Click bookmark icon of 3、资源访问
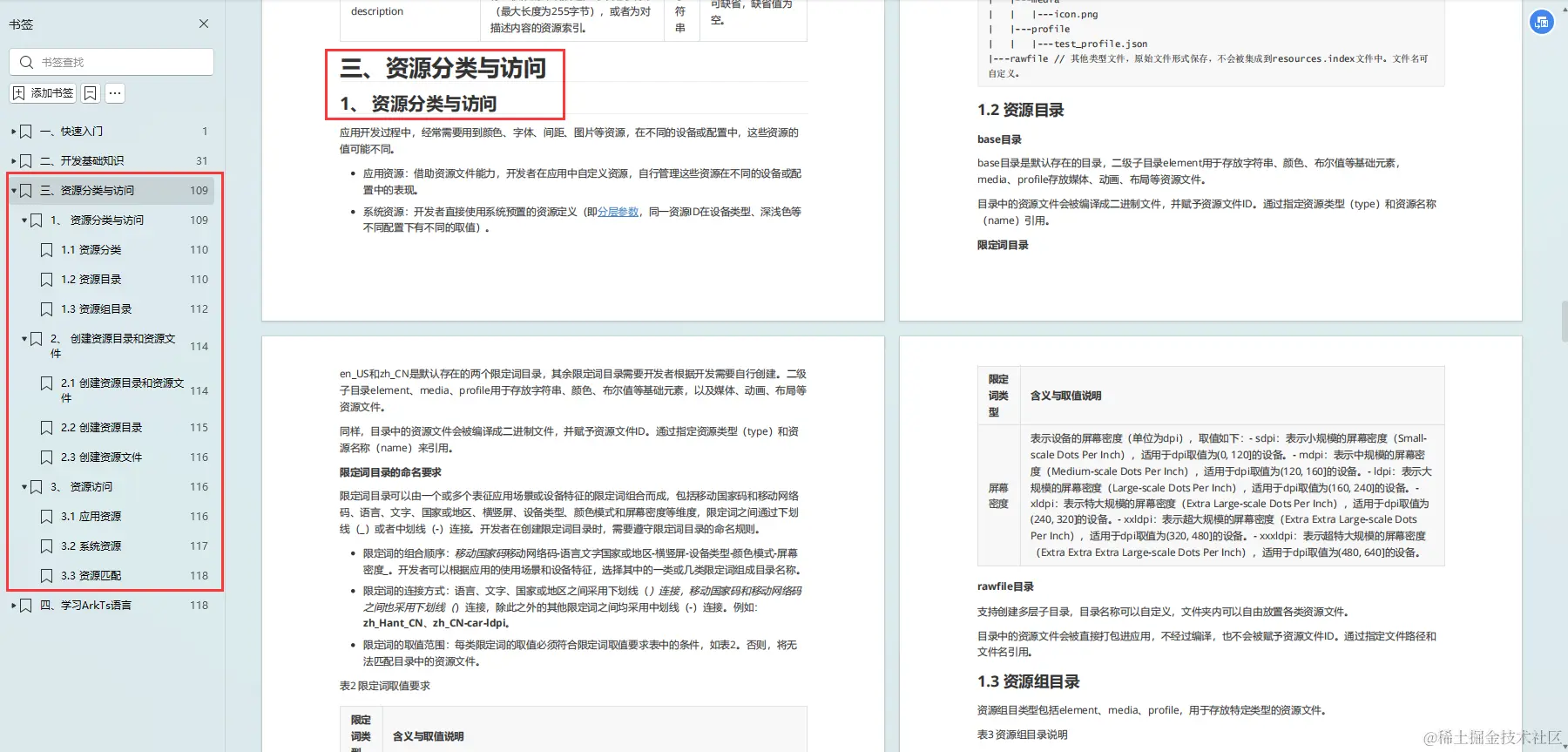This screenshot has height=752, width=1568. point(37,487)
